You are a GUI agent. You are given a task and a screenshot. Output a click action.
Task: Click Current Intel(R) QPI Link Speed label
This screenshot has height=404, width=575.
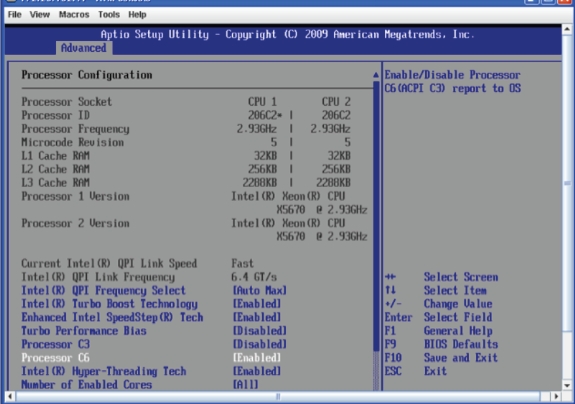[109, 264]
